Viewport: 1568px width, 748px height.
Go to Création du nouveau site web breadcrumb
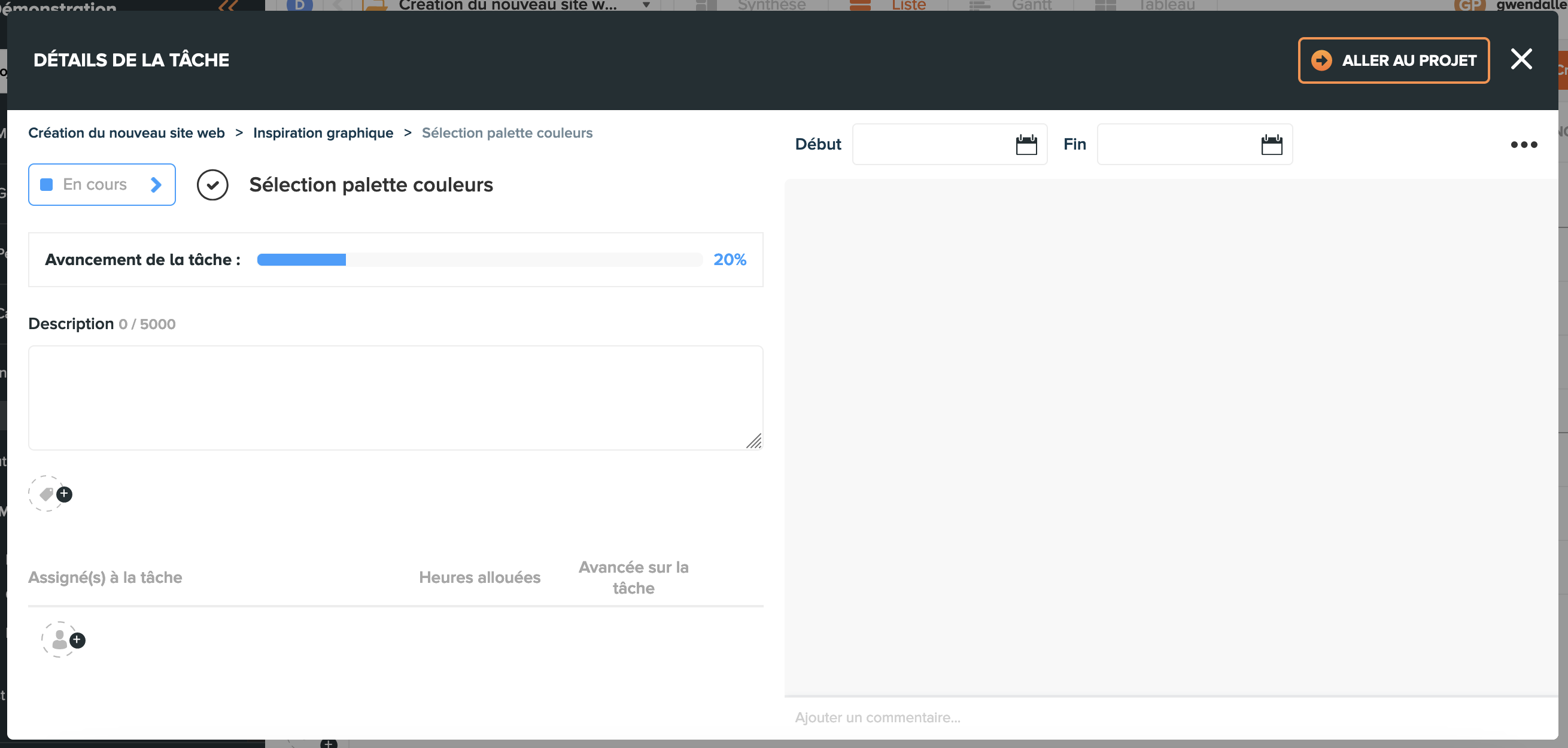tap(126, 133)
